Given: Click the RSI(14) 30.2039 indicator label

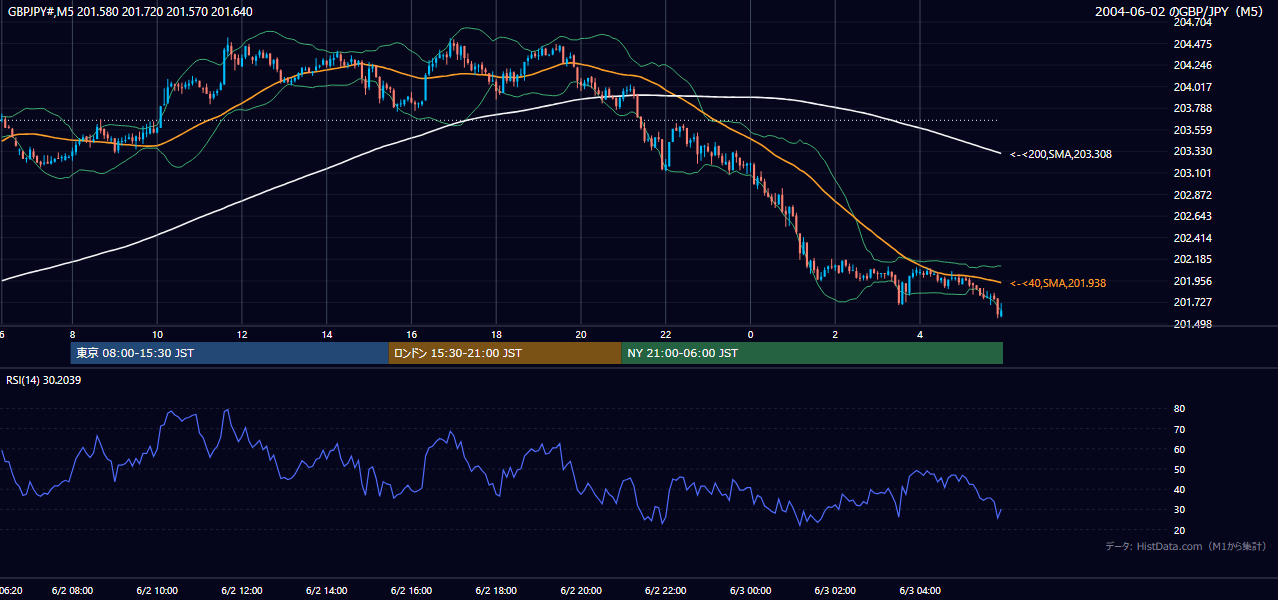Looking at the screenshot, I should click(x=44, y=380).
